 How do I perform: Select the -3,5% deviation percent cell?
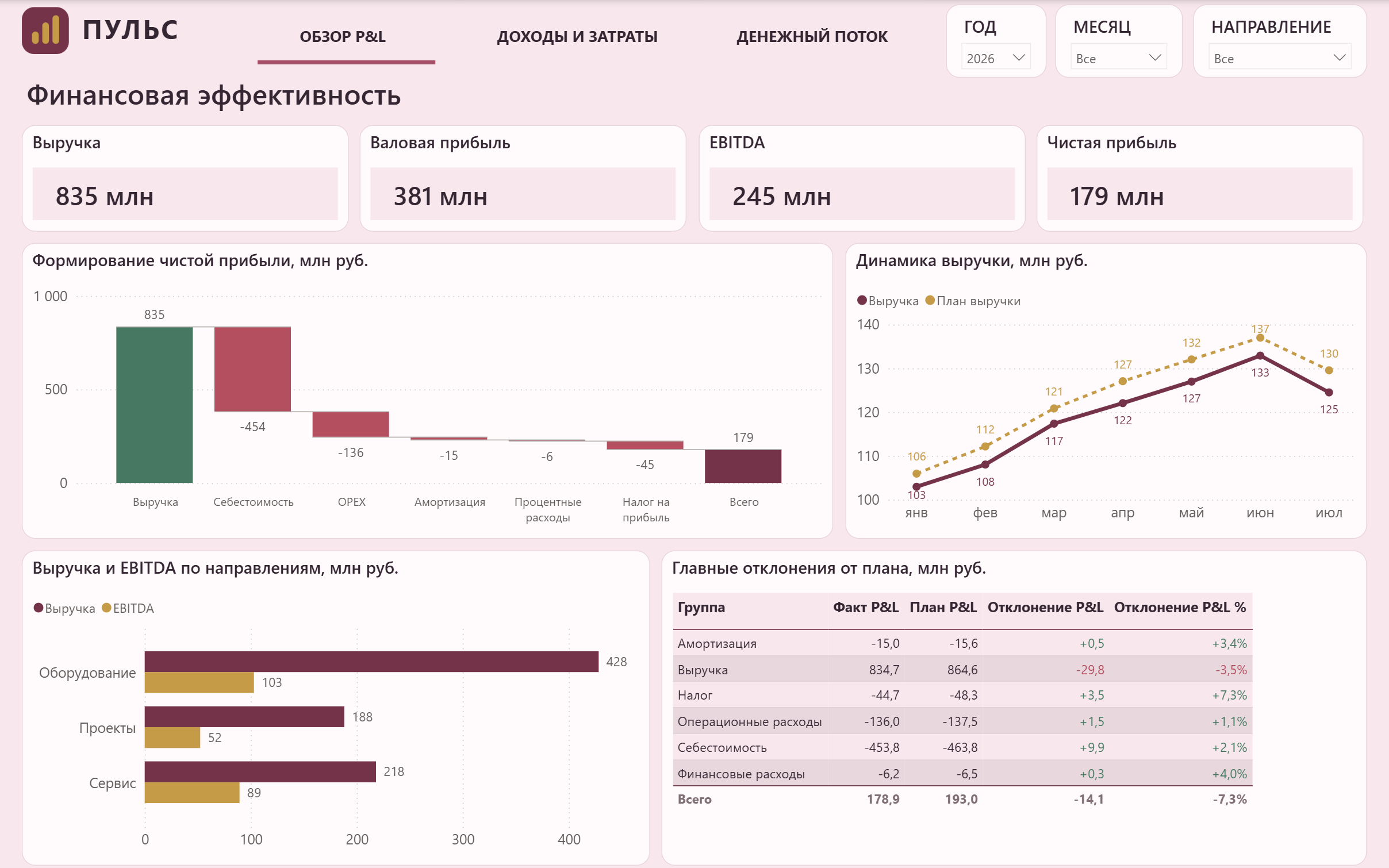tap(1231, 670)
